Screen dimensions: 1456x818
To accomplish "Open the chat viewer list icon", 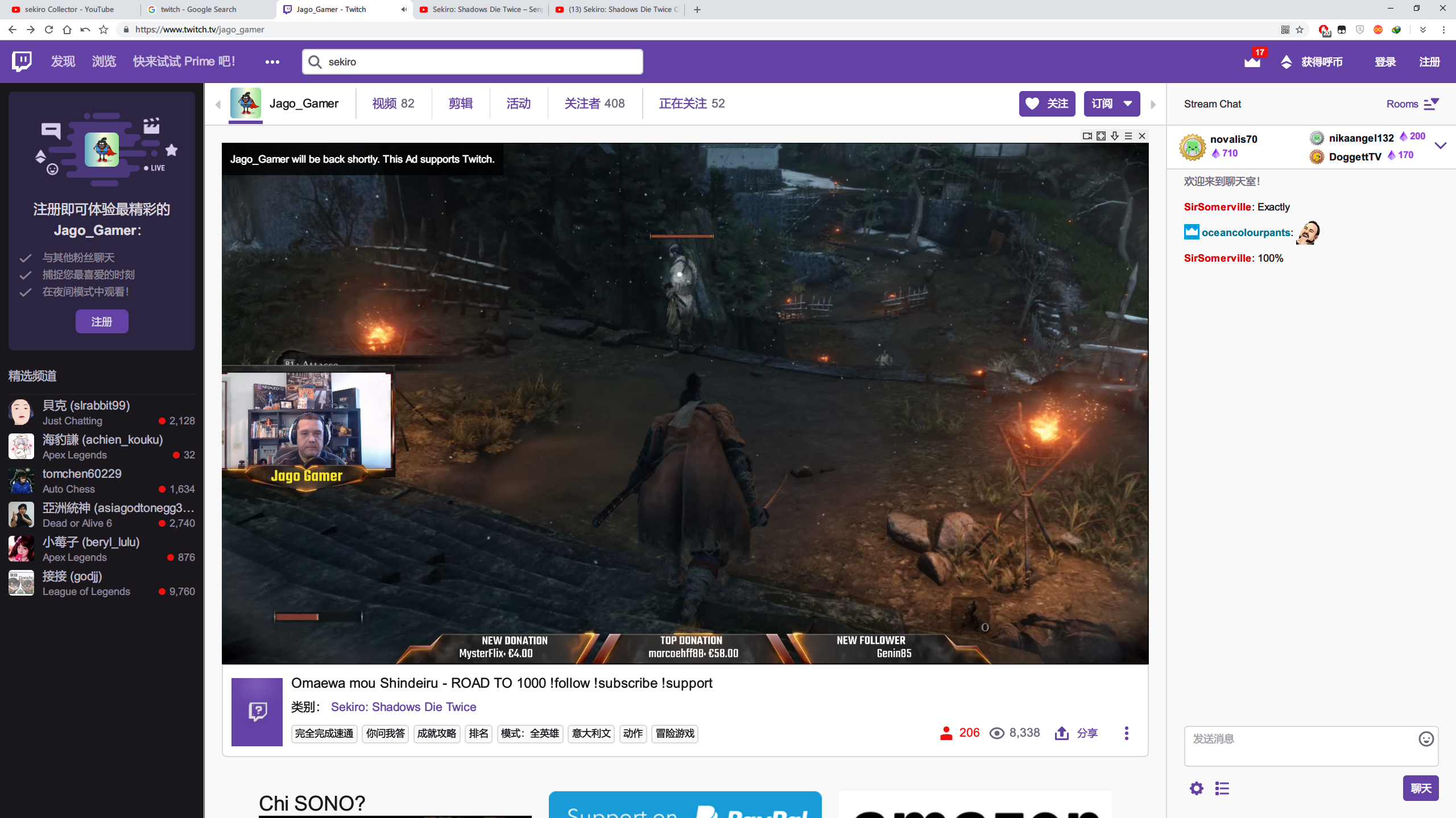I will (x=1222, y=788).
